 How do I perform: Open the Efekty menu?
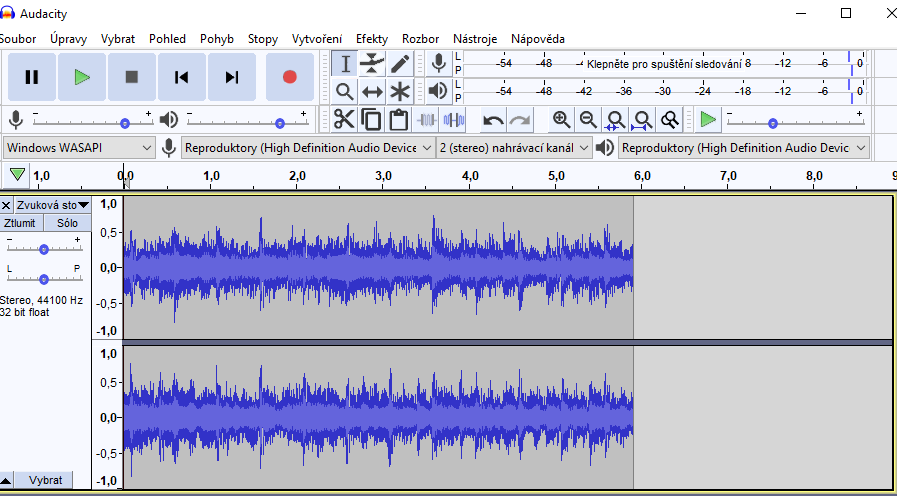(371, 39)
